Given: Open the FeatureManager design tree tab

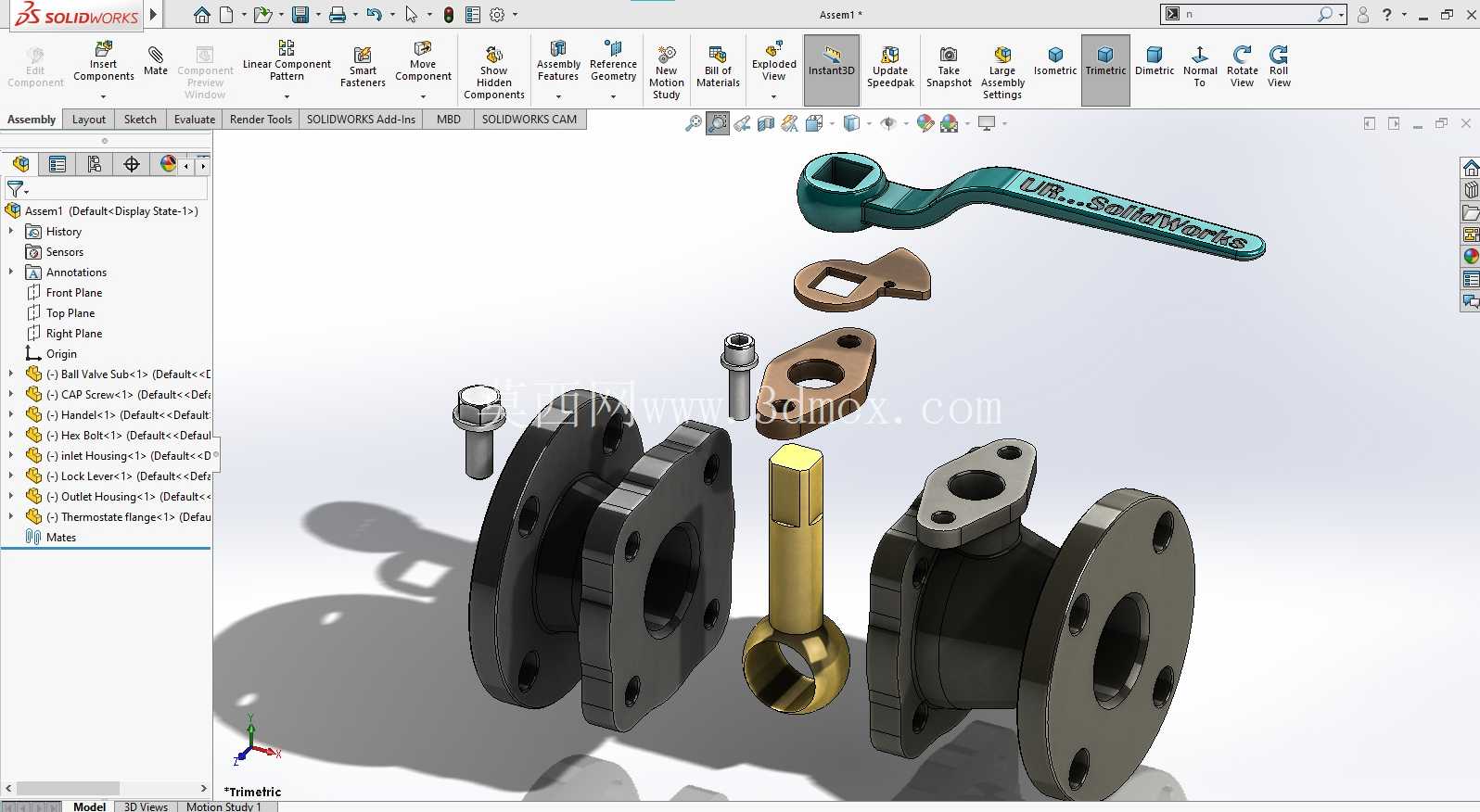Looking at the screenshot, I should [x=20, y=164].
